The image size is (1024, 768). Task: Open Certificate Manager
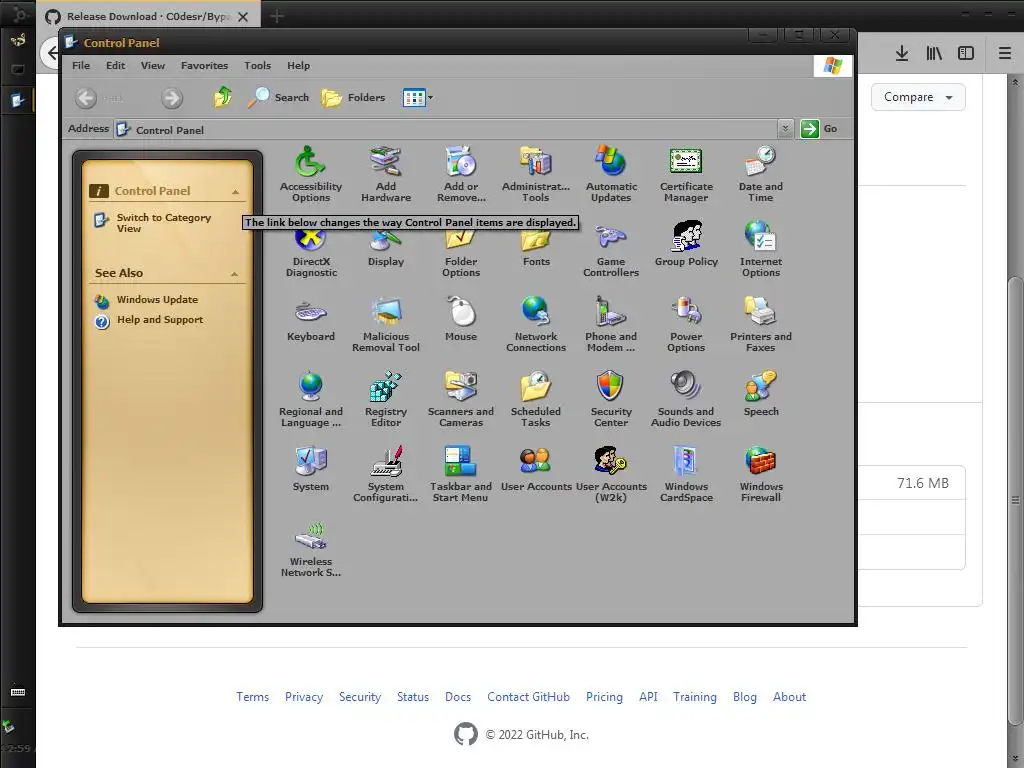click(x=686, y=174)
